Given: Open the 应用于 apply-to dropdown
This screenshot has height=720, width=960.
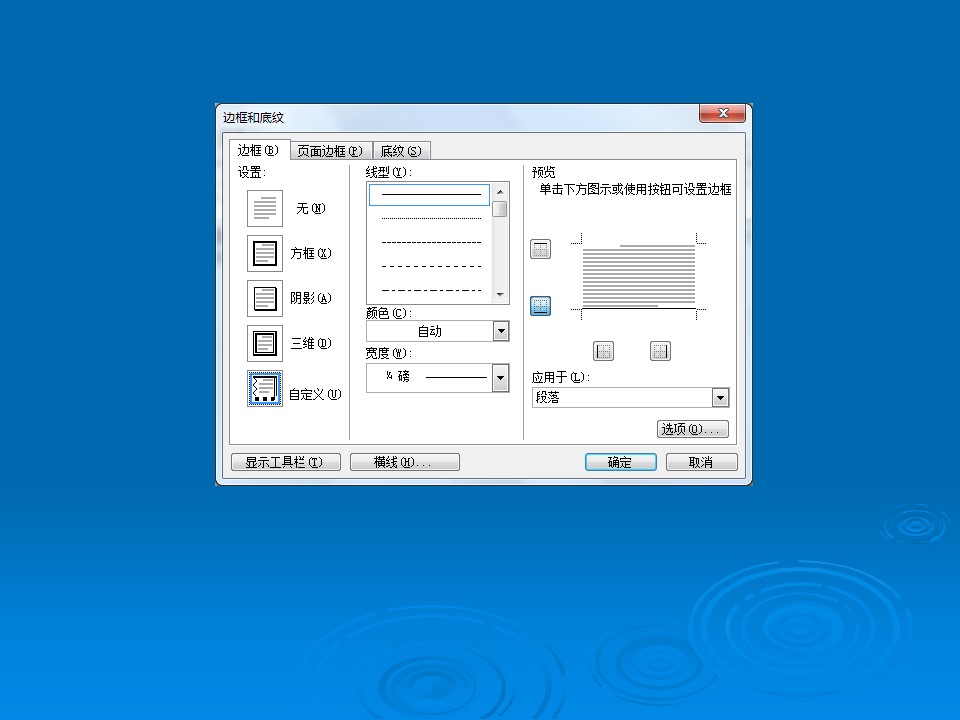Looking at the screenshot, I should point(721,397).
